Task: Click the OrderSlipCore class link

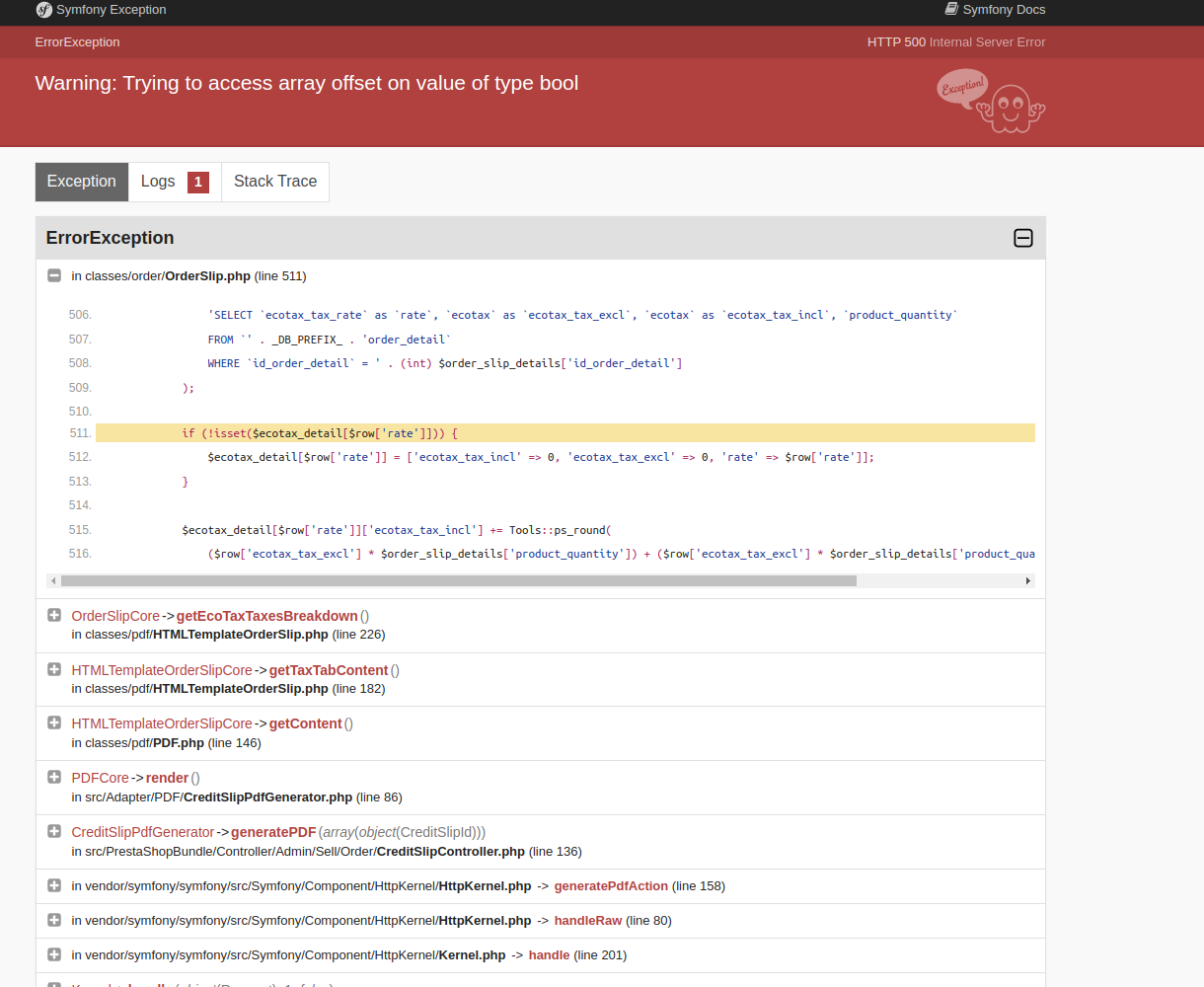Action: coord(115,615)
